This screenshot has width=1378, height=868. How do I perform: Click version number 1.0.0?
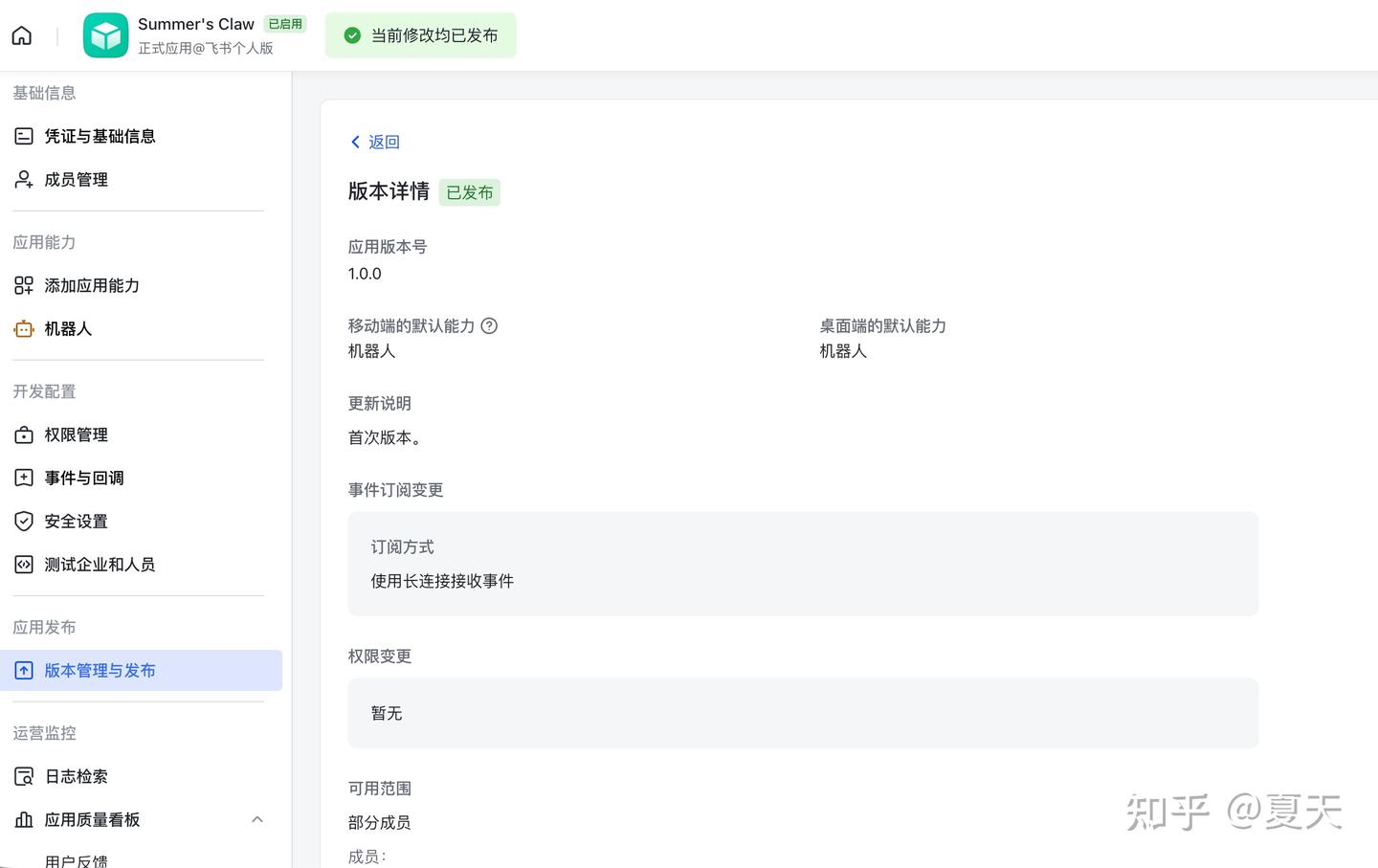pos(365,274)
